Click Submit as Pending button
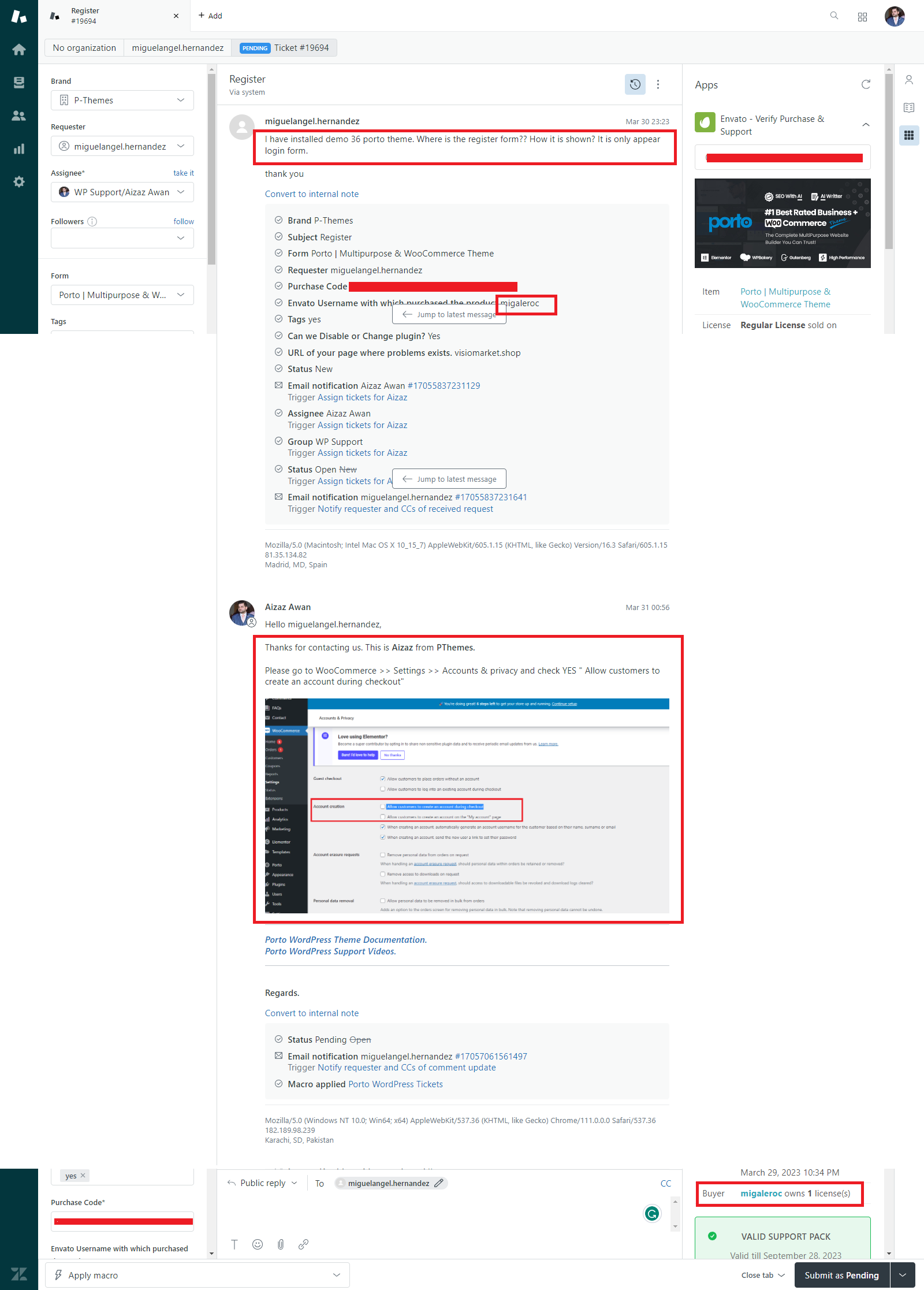This screenshot has width=924, height=1290. [842, 1275]
